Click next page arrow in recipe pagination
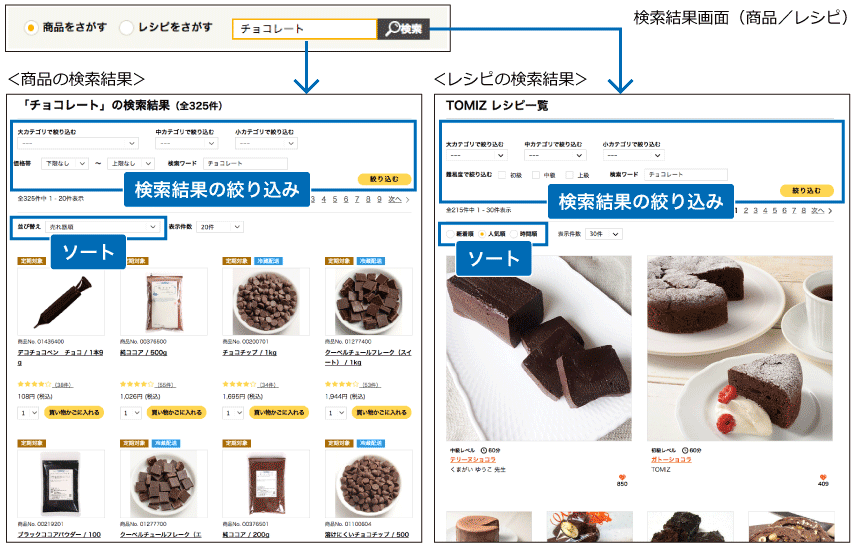Screen dimensions: 855x550 pyautogui.click(x=830, y=210)
